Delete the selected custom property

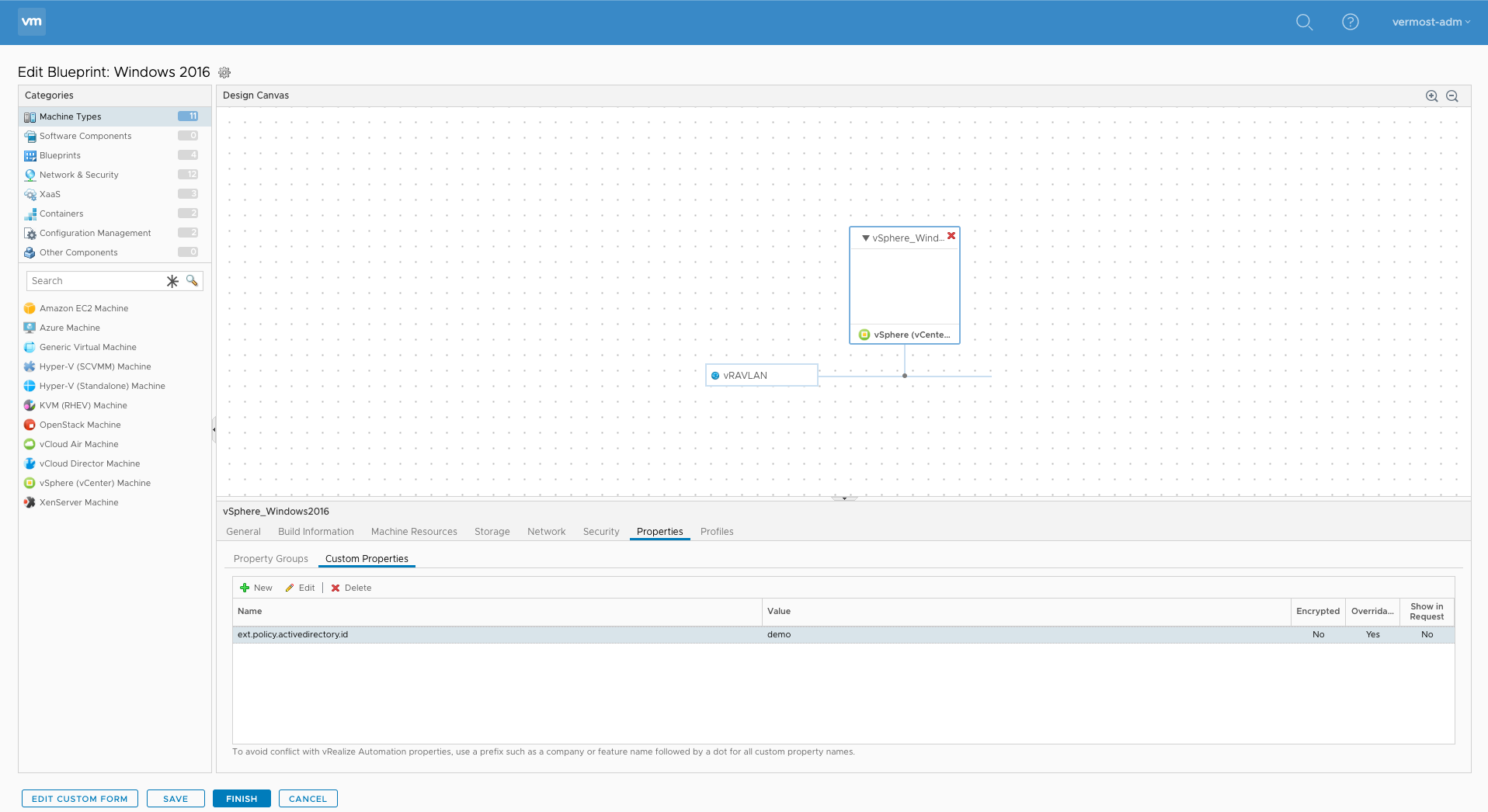pyautogui.click(x=351, y=588)
